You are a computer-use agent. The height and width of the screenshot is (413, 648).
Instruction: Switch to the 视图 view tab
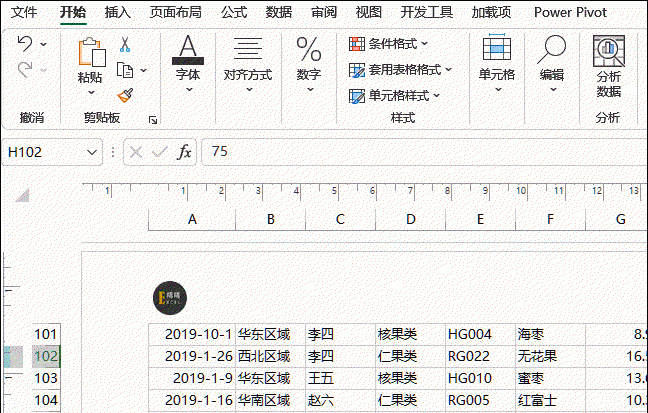tap(369, 12)
